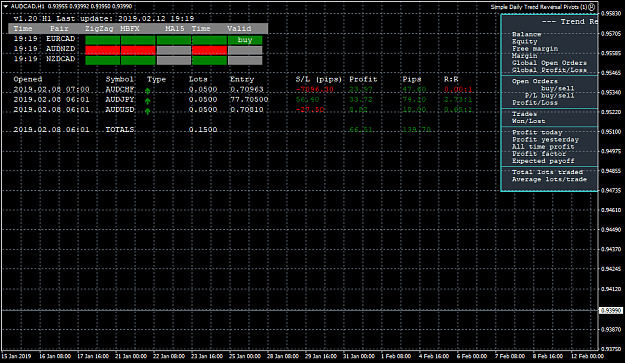
Task: Click '15 Jan 2019' on the time axis
Action: pyautogui.click(x=16, y=356)
